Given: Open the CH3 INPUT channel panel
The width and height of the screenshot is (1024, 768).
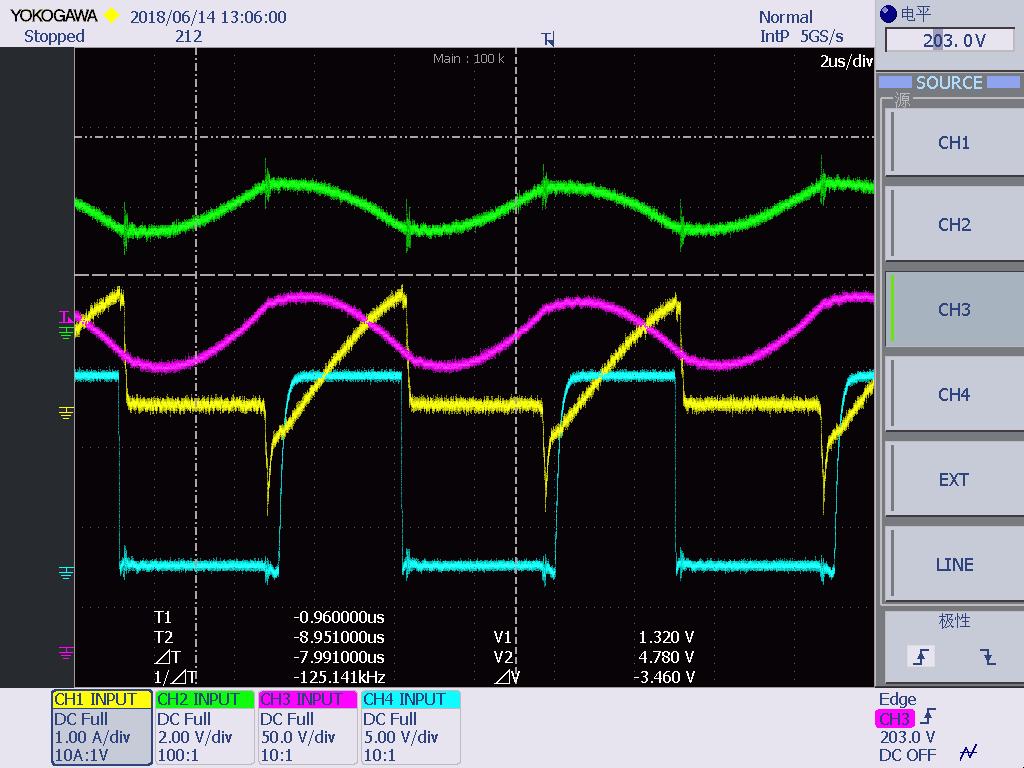Looking at the screenshot, I should click(x=307, y=727).
